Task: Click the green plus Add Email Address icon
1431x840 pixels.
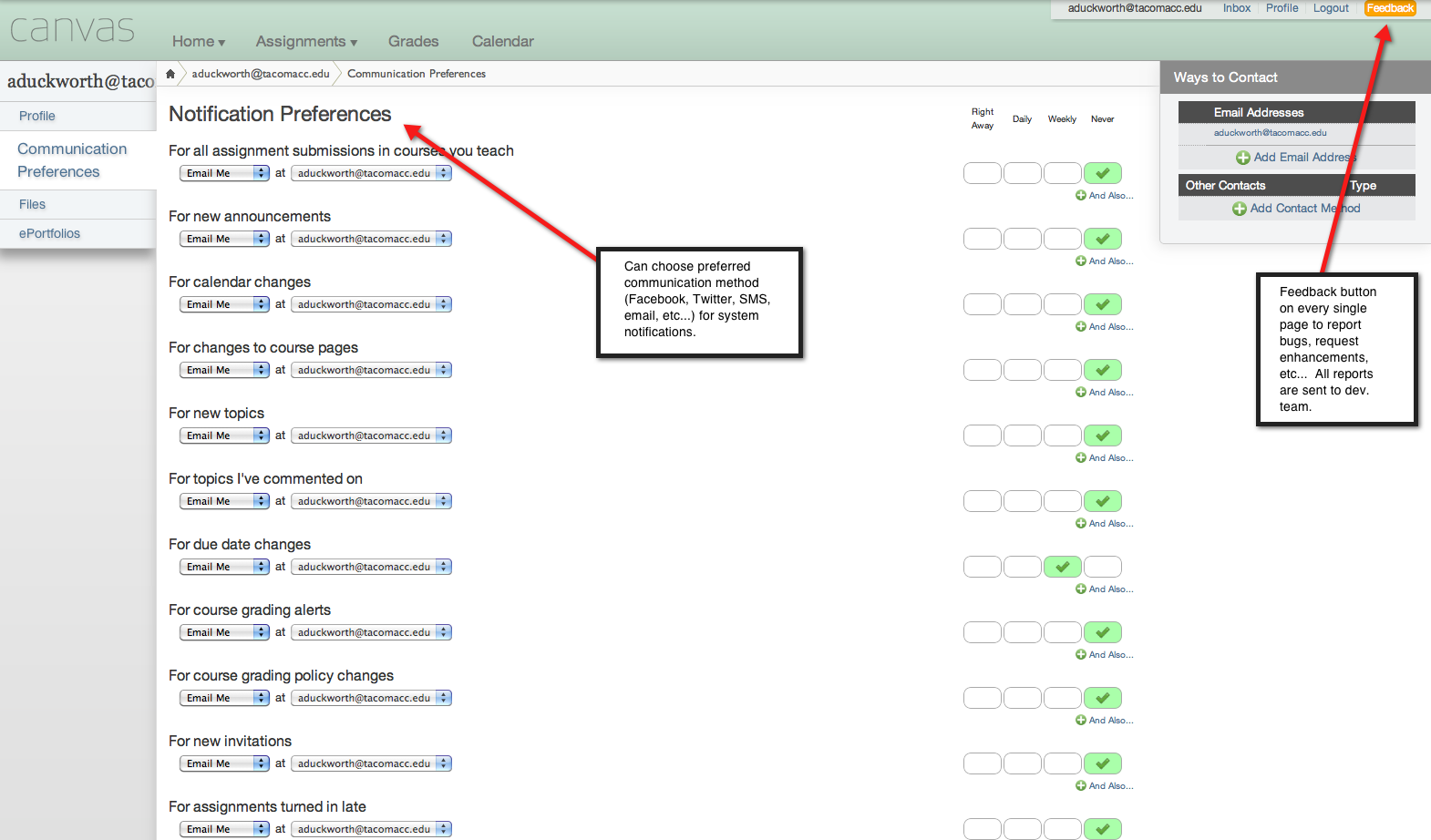Action: point(1242,158)
